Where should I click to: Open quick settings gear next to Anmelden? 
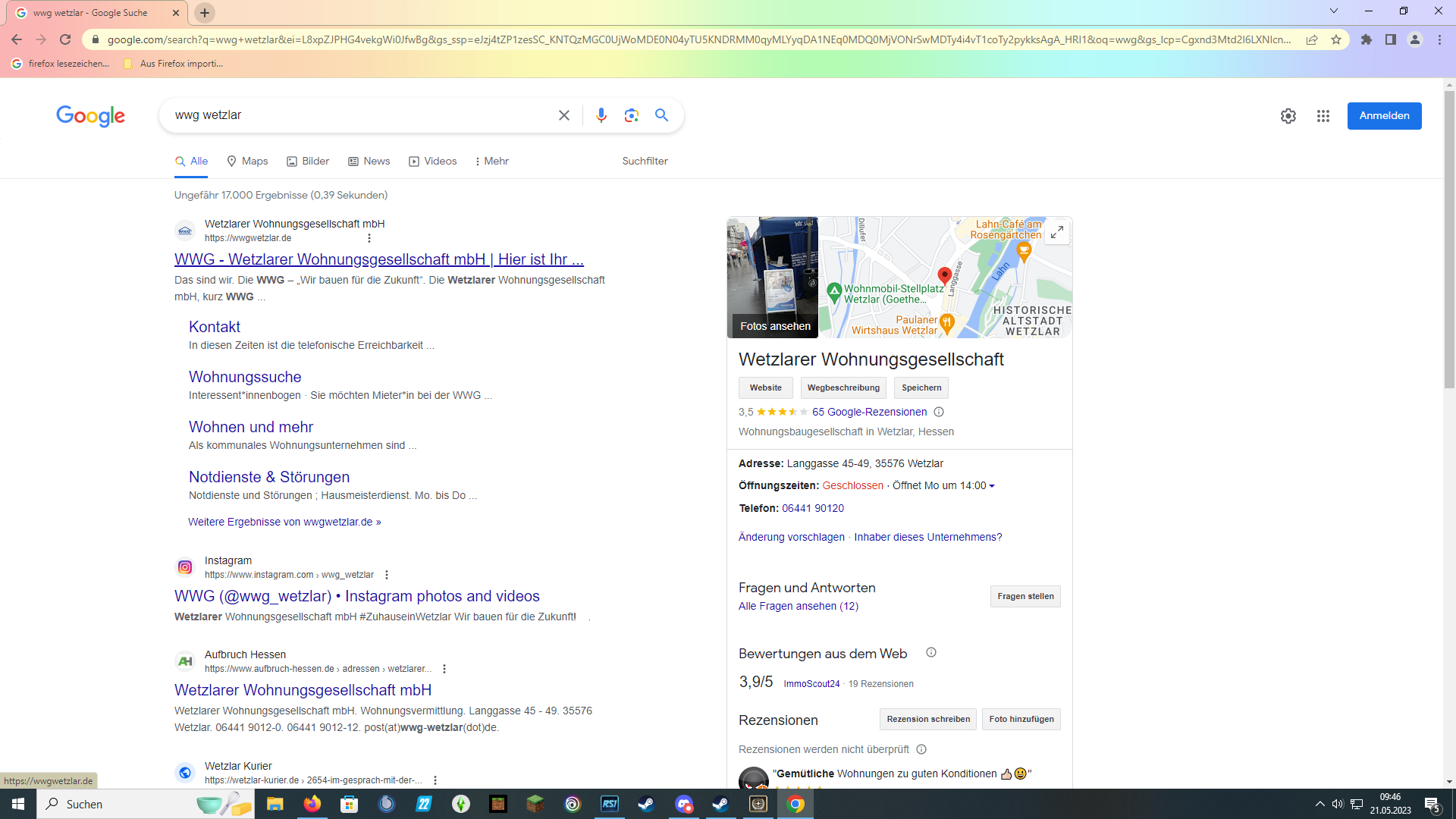(1288, 115)
